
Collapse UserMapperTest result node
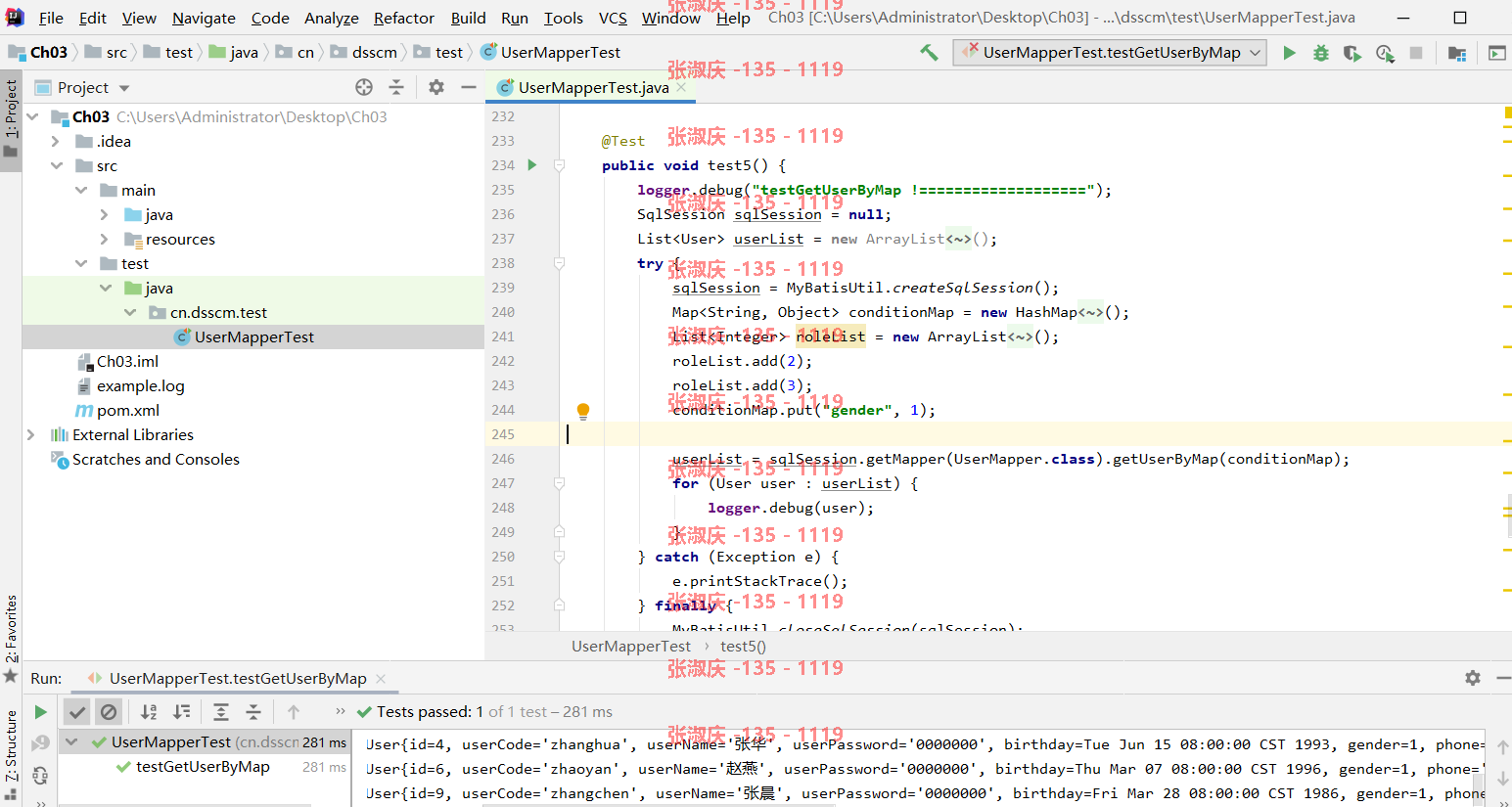(71, 742)
